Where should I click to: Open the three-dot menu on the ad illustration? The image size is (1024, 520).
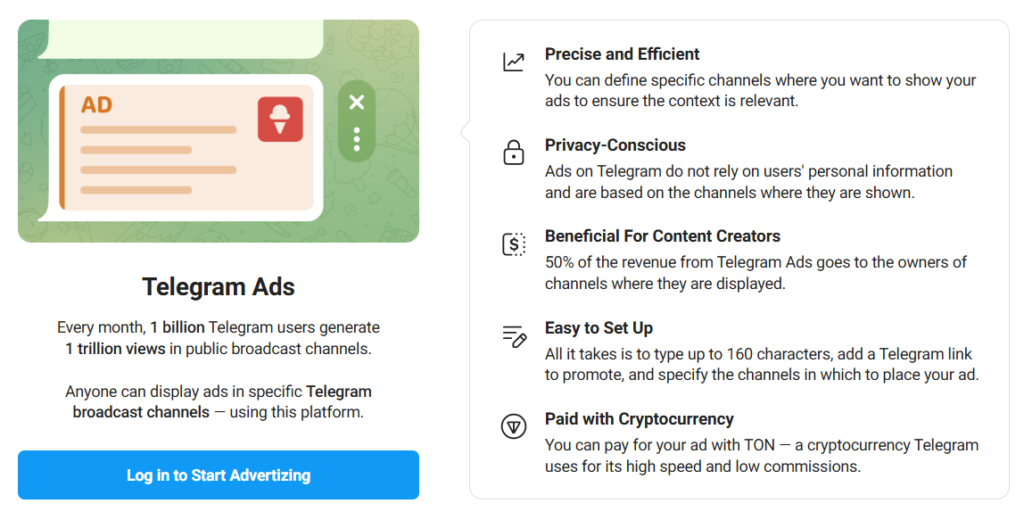[357, 139]
